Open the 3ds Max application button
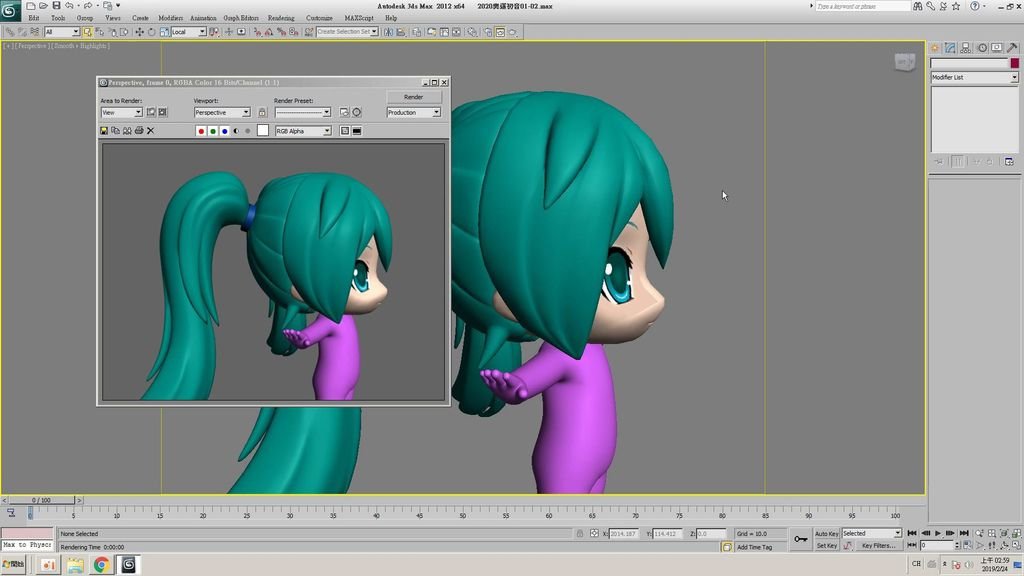1024x576 pixels. coord(10,10)
